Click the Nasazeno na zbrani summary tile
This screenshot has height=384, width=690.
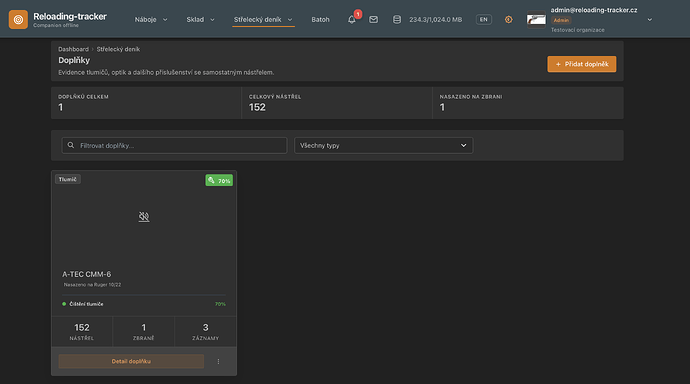(528, 102)
